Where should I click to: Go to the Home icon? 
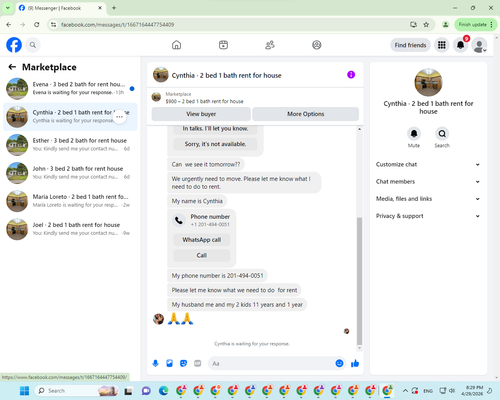click(177, 45)
